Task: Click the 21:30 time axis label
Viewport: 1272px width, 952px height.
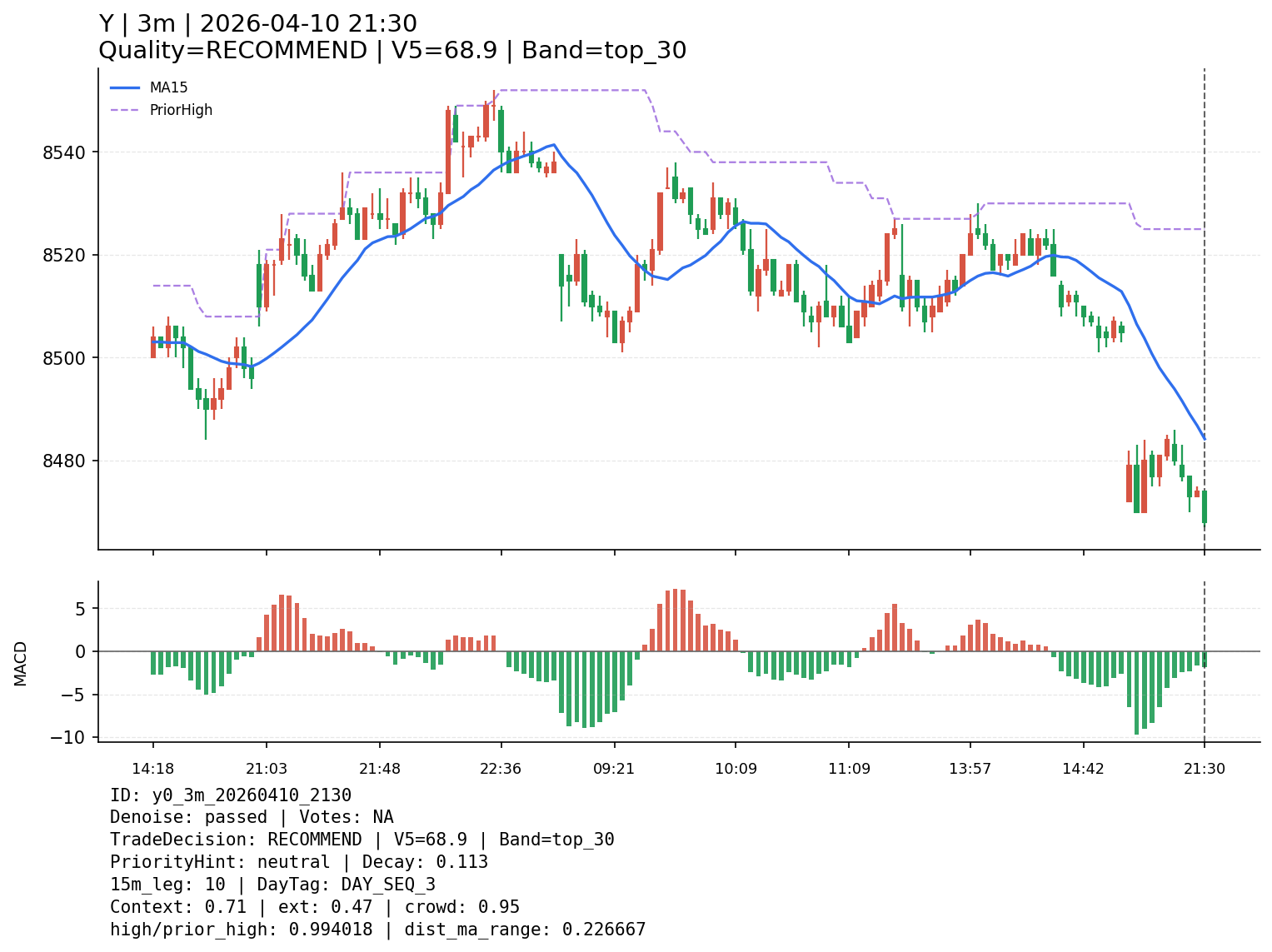Action: pyautogui.click(x=1204, y=769)
